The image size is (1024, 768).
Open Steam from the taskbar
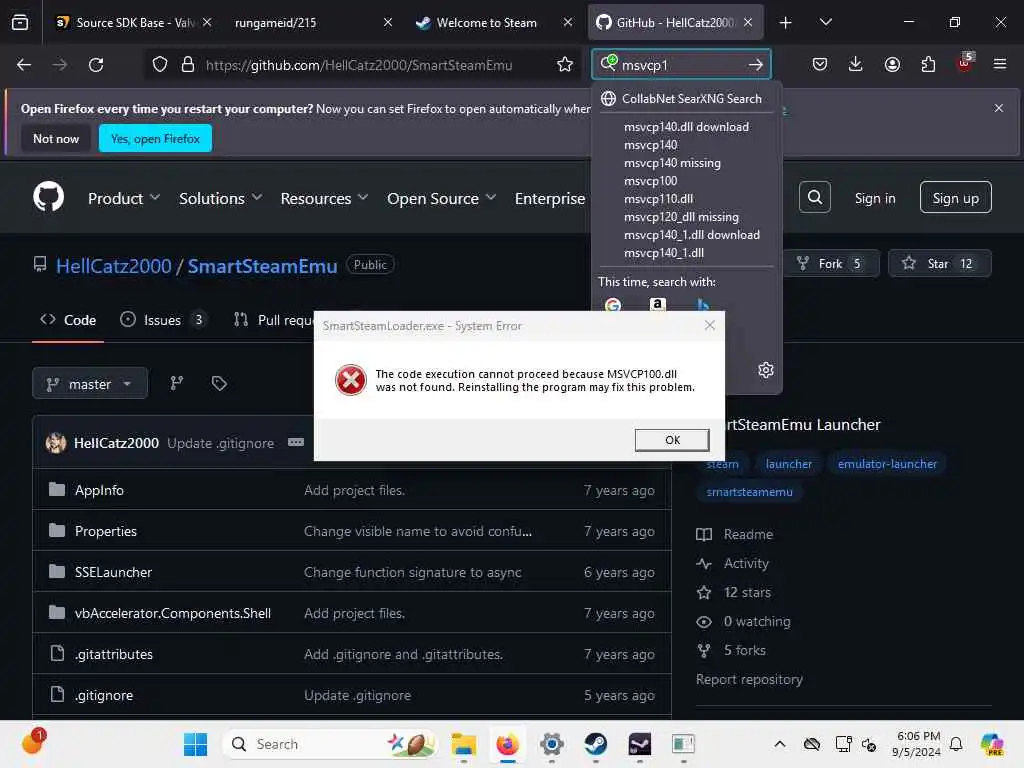(596, 744)
